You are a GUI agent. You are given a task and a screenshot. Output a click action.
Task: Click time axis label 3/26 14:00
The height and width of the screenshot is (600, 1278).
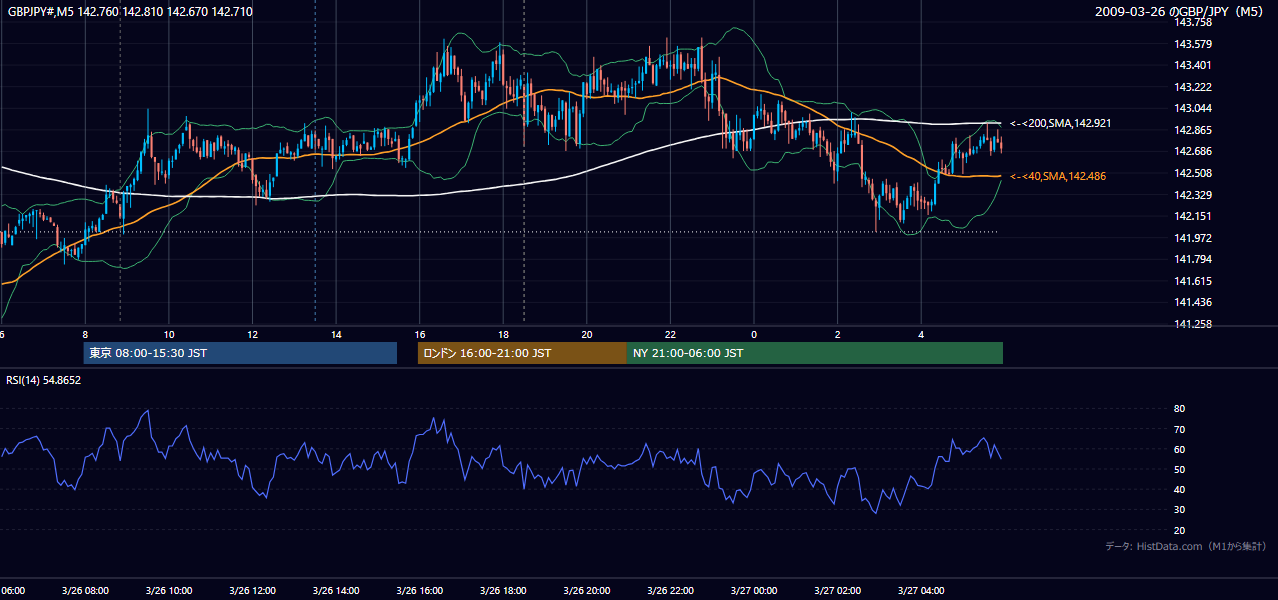pos(335,591)
